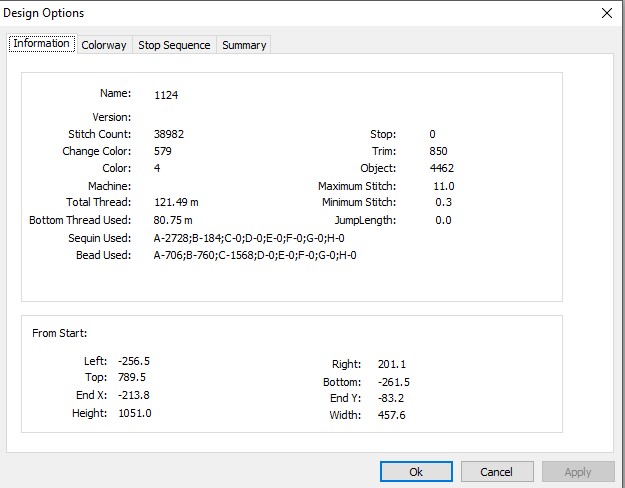Screen dimensions: 625x488
Task: Click the Stitch Count value 38982
Action: coord(169,134)
